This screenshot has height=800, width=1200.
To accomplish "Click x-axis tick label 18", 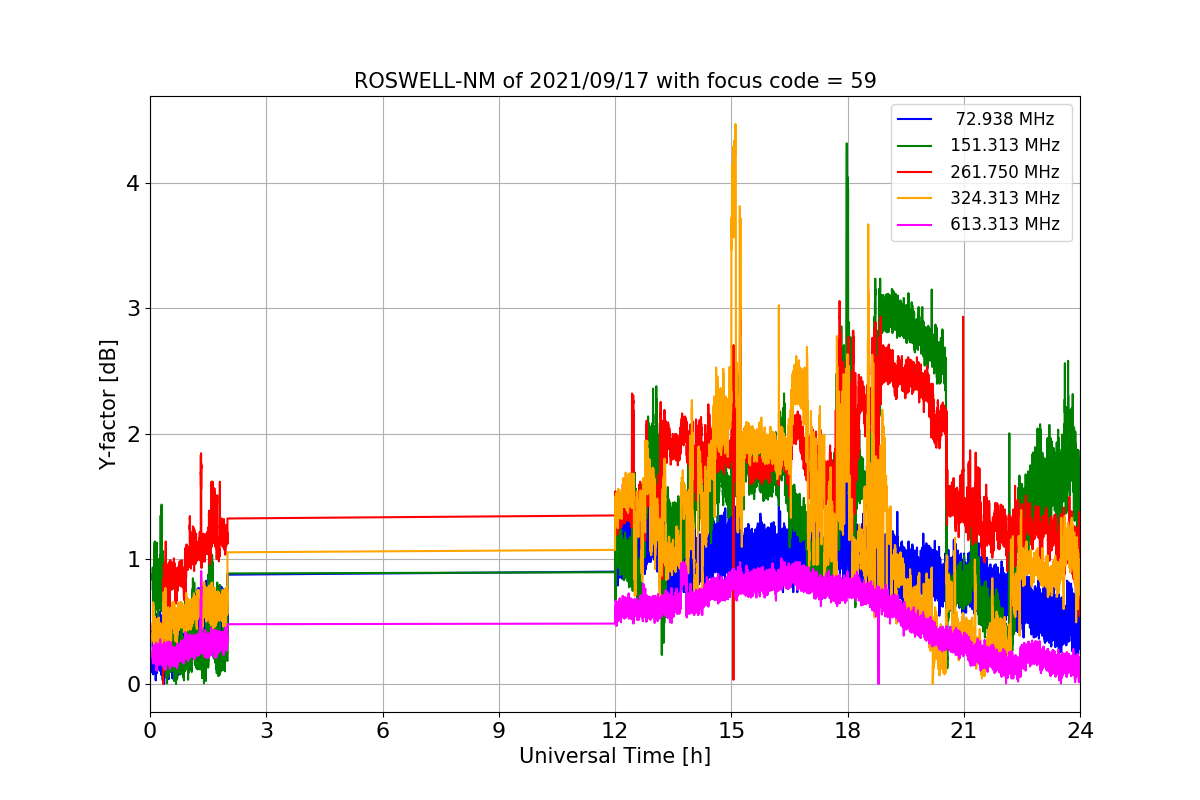I will coord(848,731).
